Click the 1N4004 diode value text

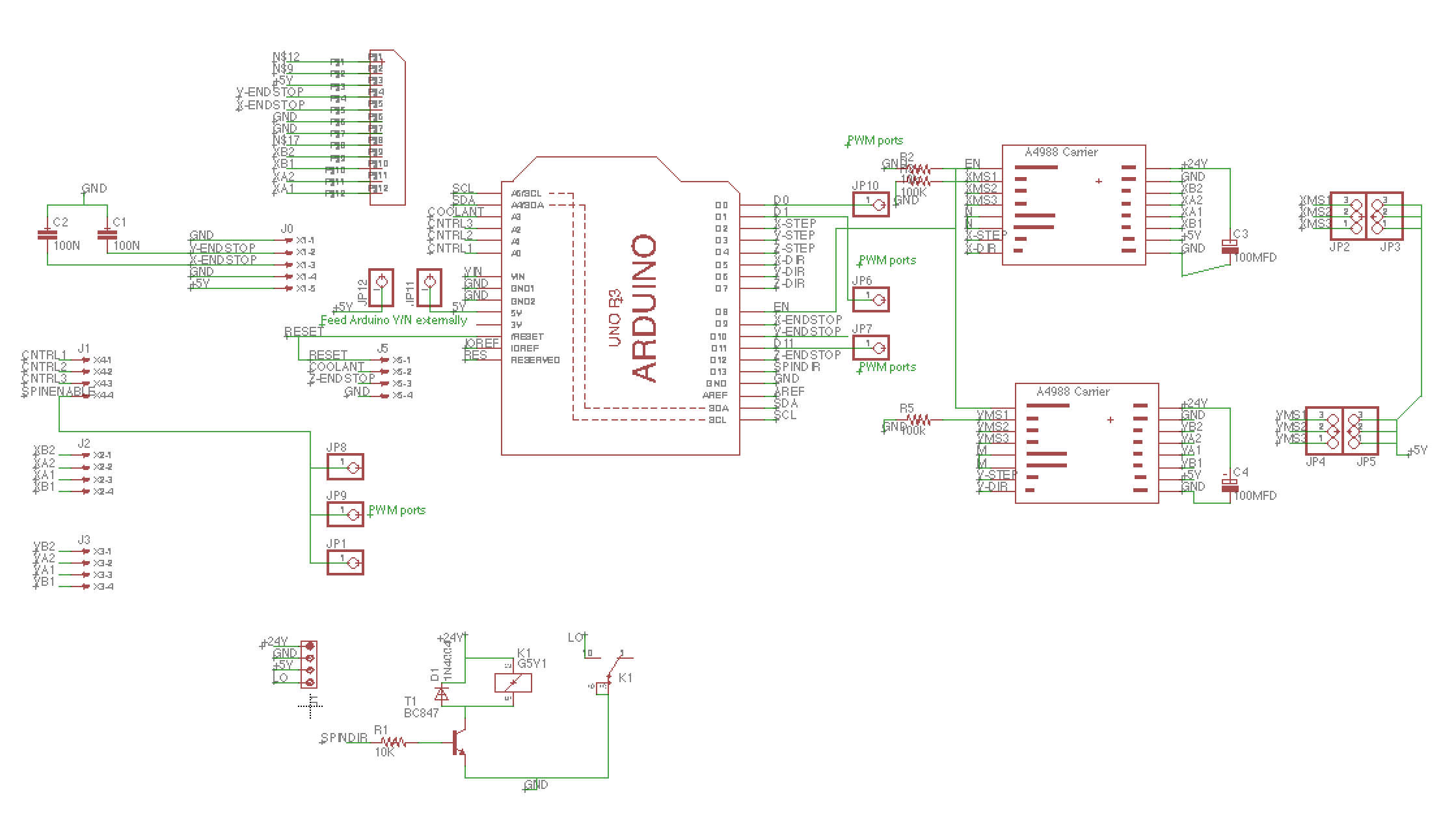pos(447,661)
